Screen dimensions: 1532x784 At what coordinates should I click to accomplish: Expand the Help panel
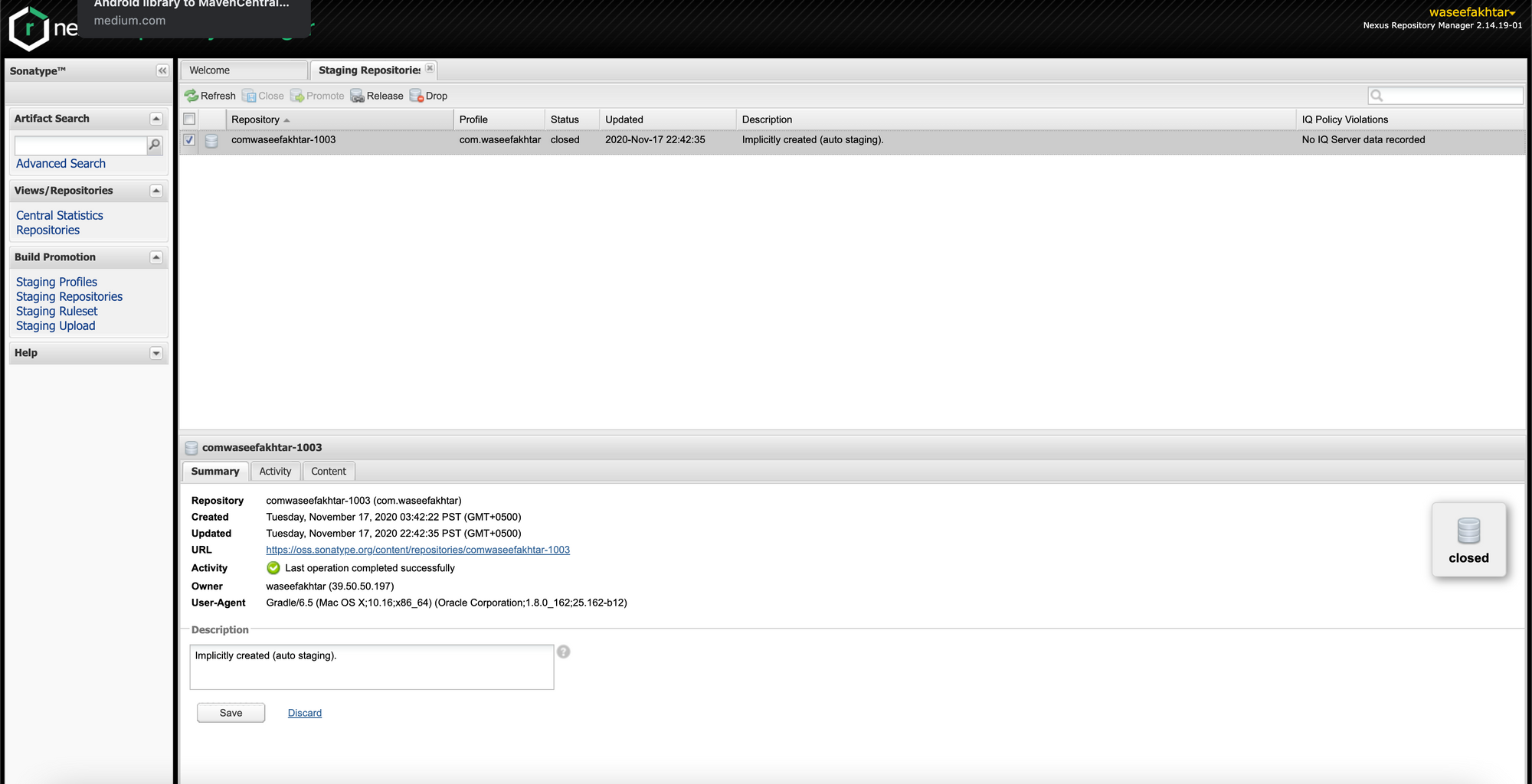pyautogui.click(x=156, y=353)
